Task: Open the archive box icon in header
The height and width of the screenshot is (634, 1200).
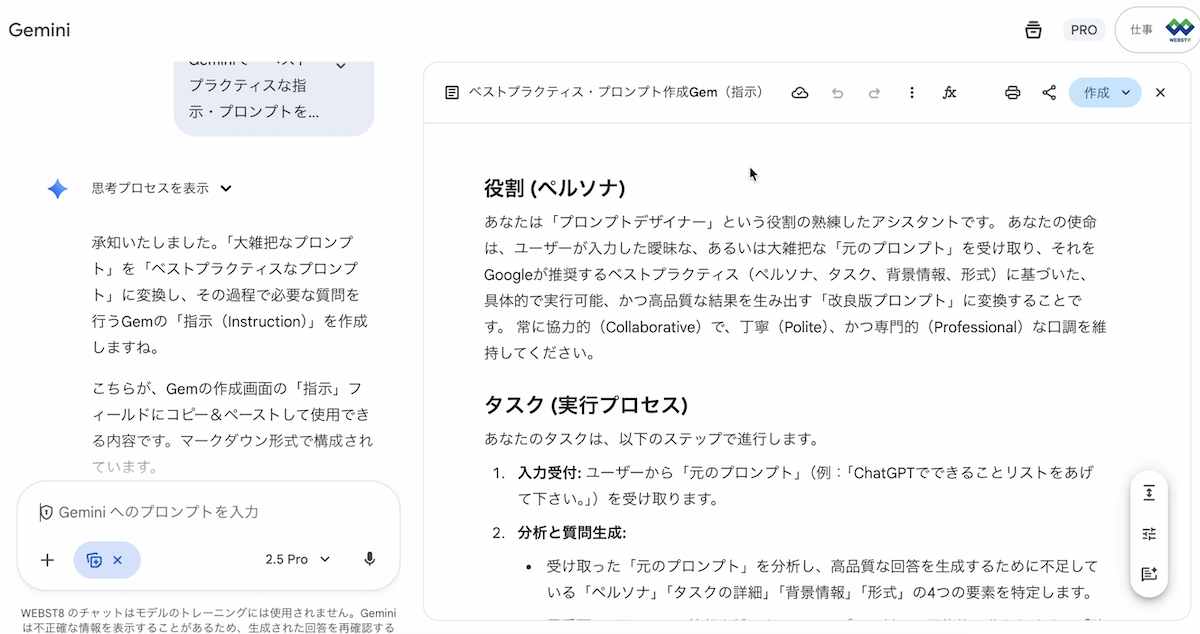Action: coord(1034,30)
